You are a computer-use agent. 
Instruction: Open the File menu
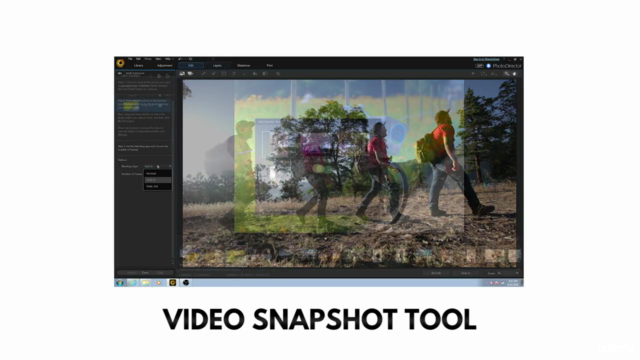[x=130, y=59]
